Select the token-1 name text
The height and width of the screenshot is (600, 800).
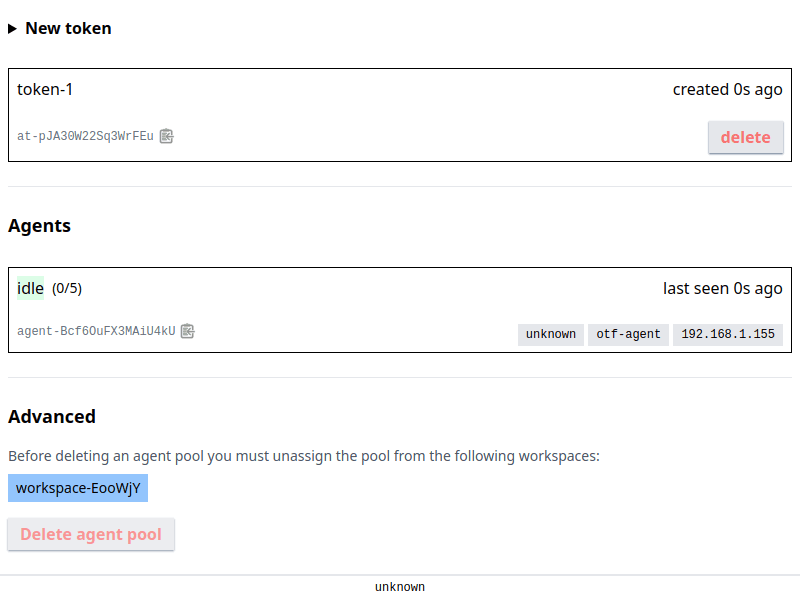(45, 90)
